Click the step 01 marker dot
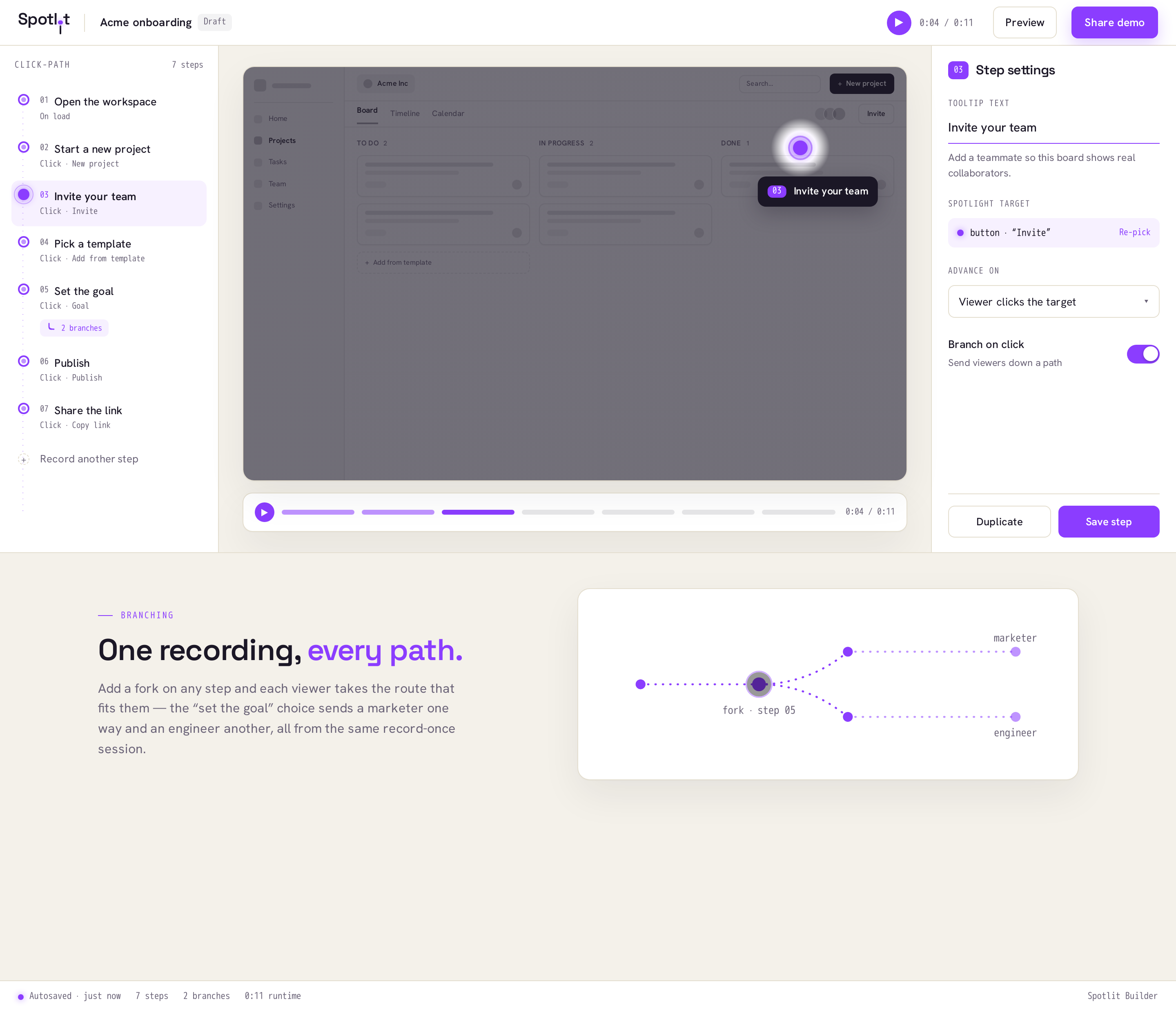 pos(23,100)
